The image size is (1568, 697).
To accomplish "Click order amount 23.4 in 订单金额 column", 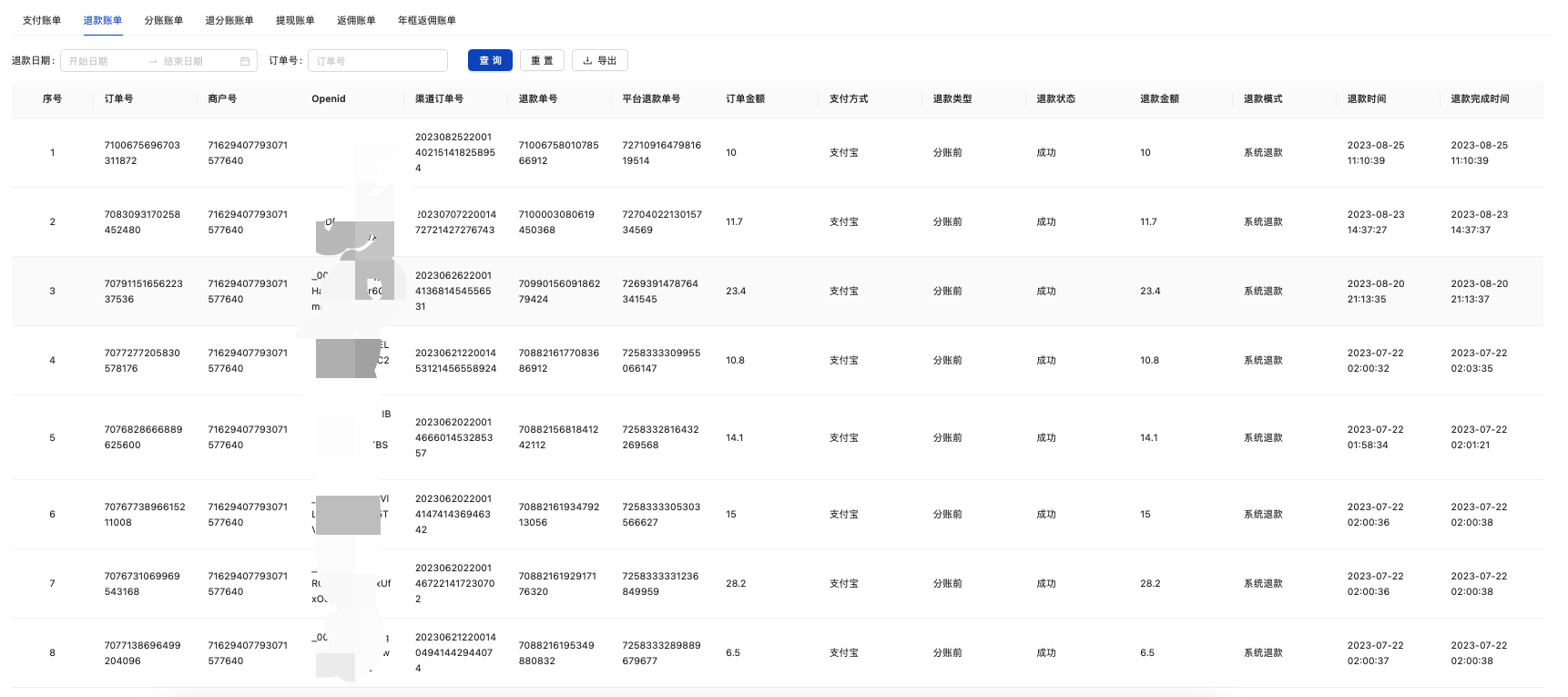I will point(736,291).
